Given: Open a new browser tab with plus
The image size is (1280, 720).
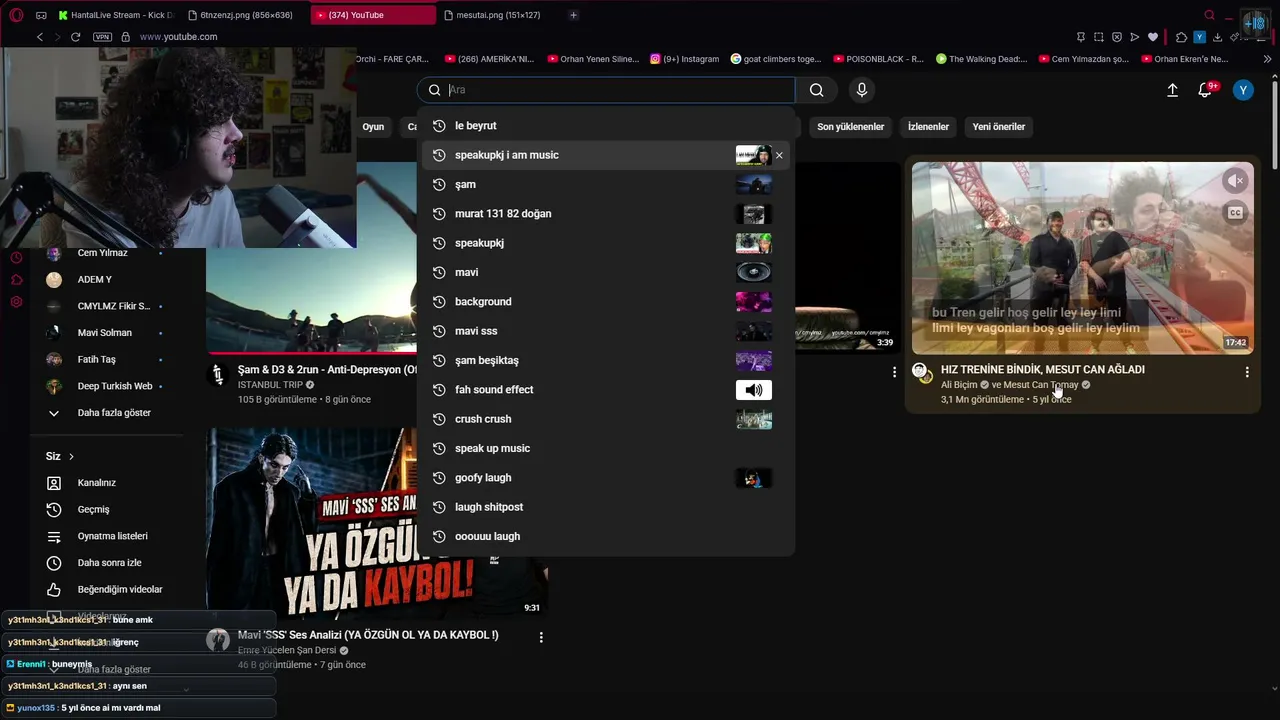Looking at the screenshot, I should click(573, 15).
